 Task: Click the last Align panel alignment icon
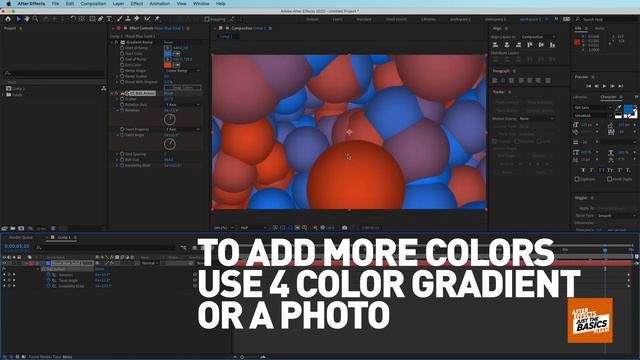click(x=552, y=45)
